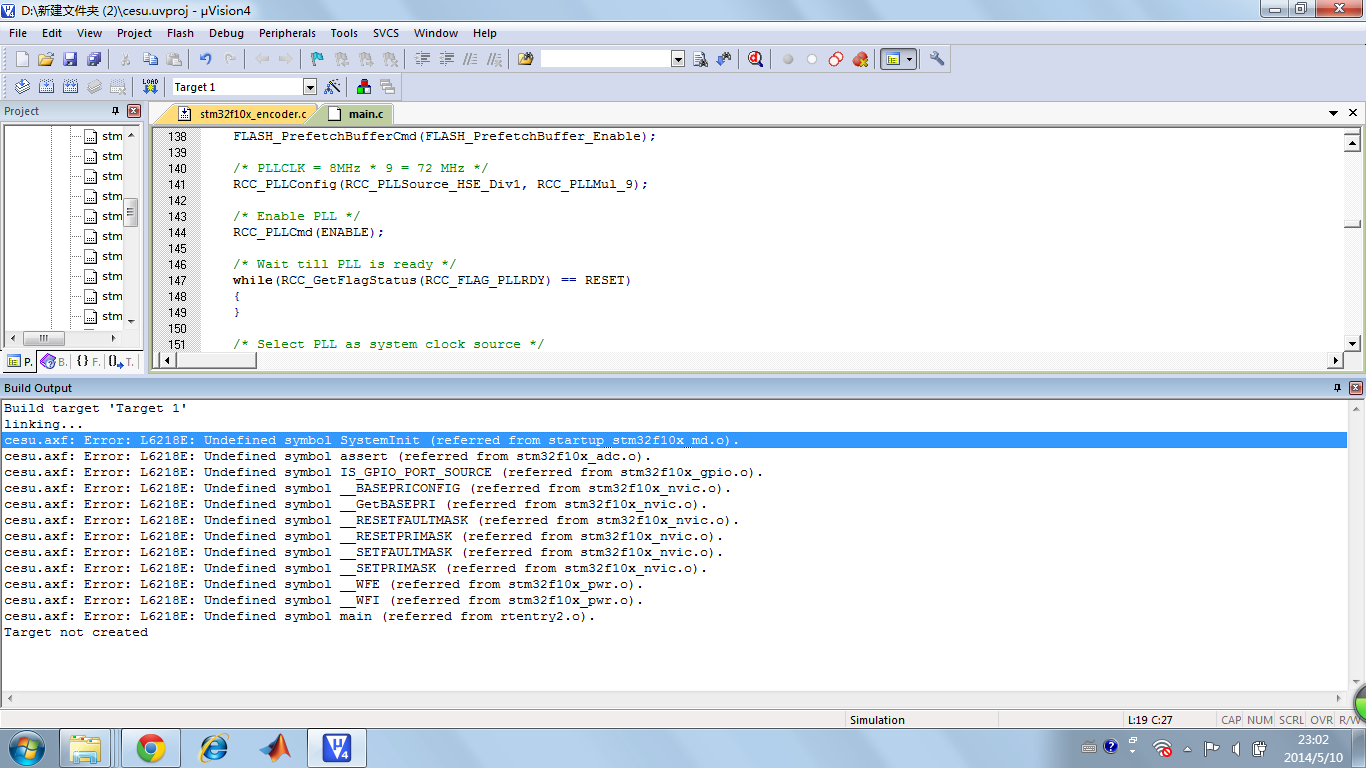Image resolution: width=1366 pixels, height=768 pixels.
Task: Insert a bookmark with the flag icon
Action: coord(318,59)
